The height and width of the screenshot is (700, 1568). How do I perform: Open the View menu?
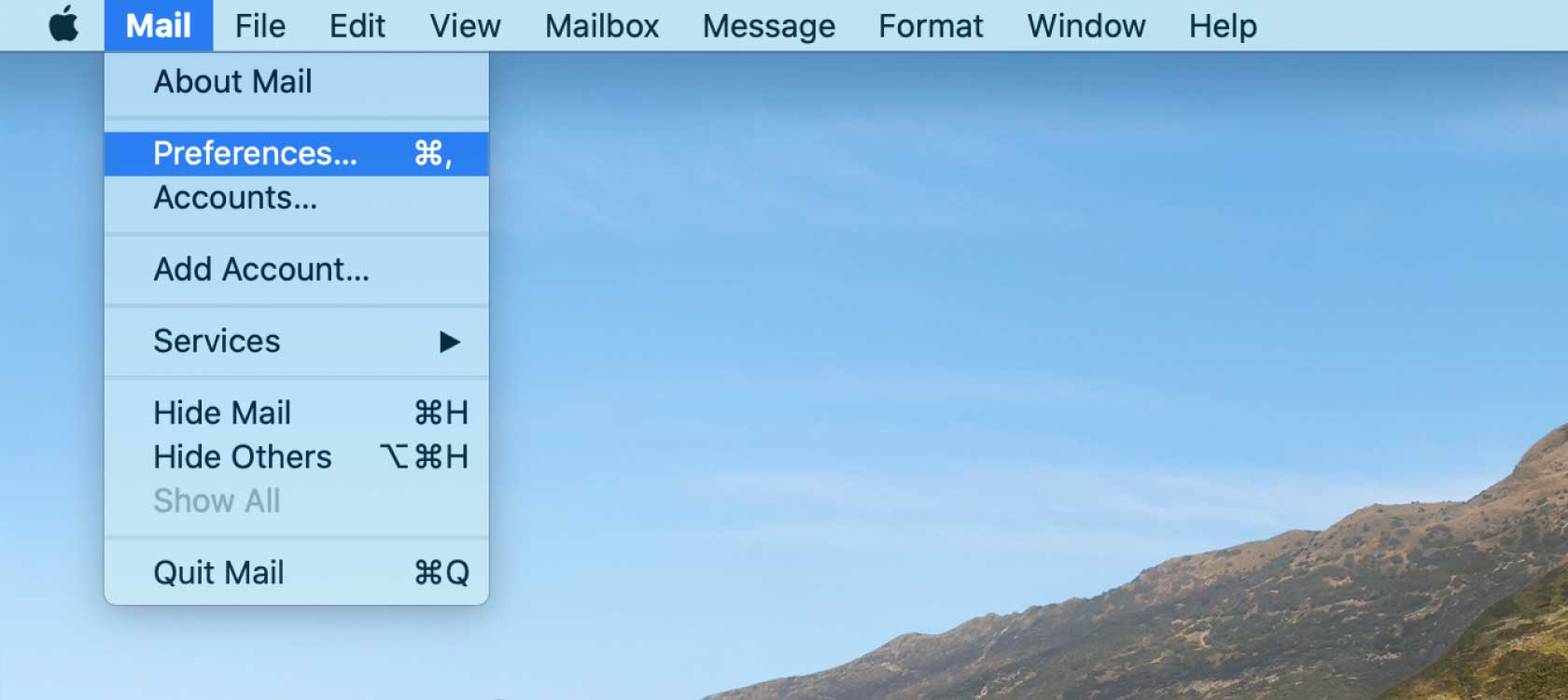465,25
